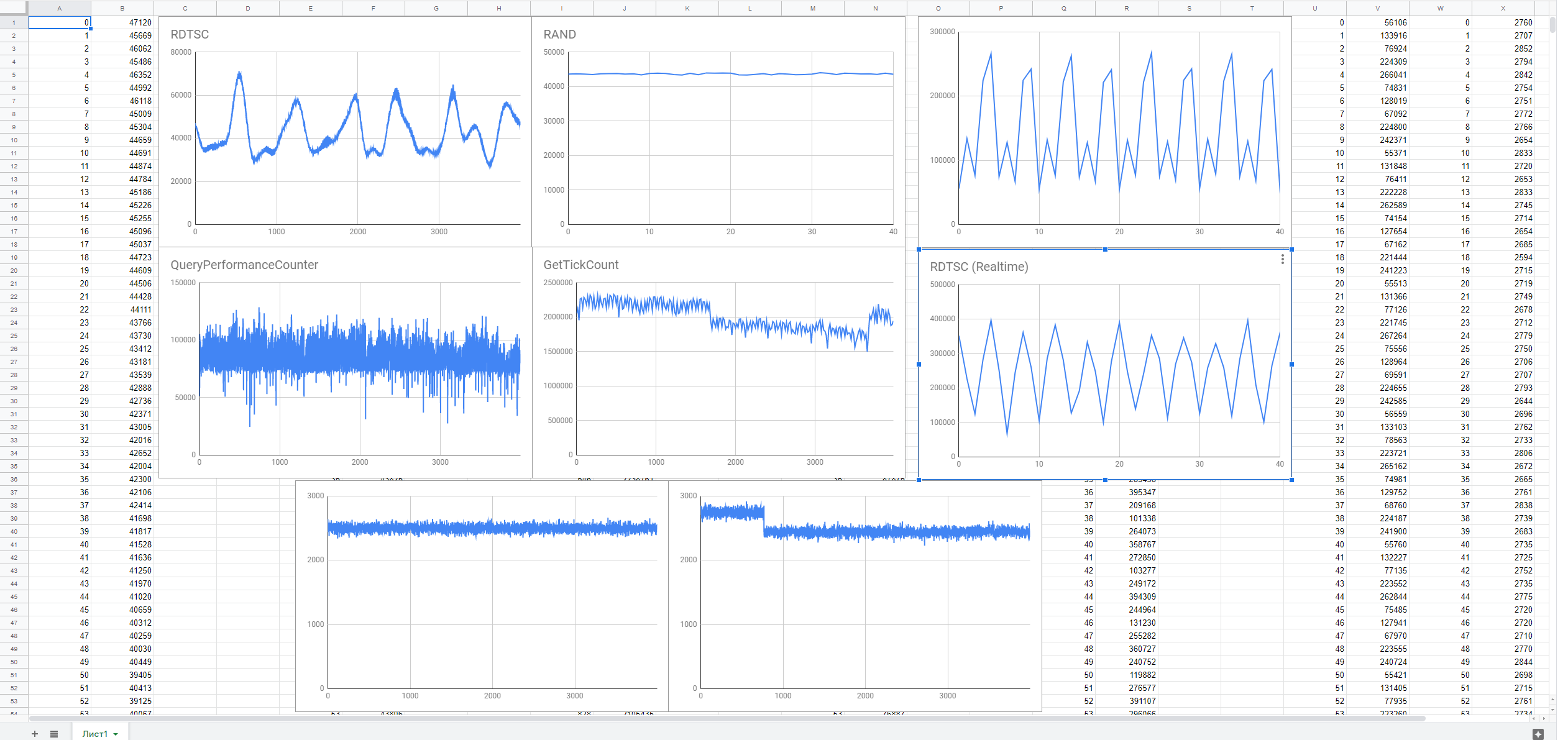The height and width of the screenshot is (740, 1568).
Task: Select cell A1 containing 0
Action: point(60,22)
